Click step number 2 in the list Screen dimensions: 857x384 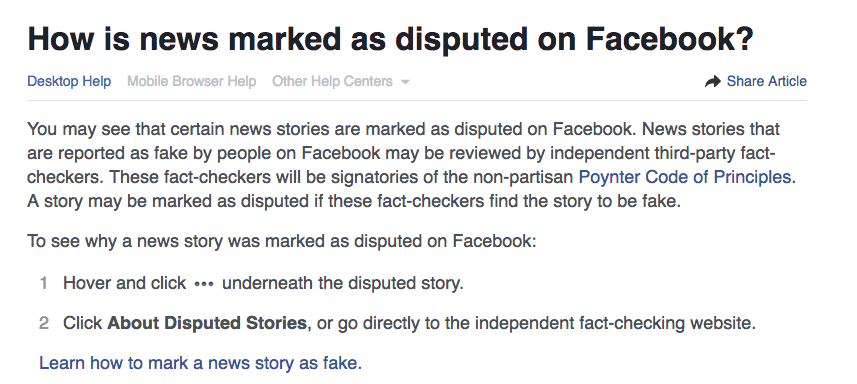(44, 323)
